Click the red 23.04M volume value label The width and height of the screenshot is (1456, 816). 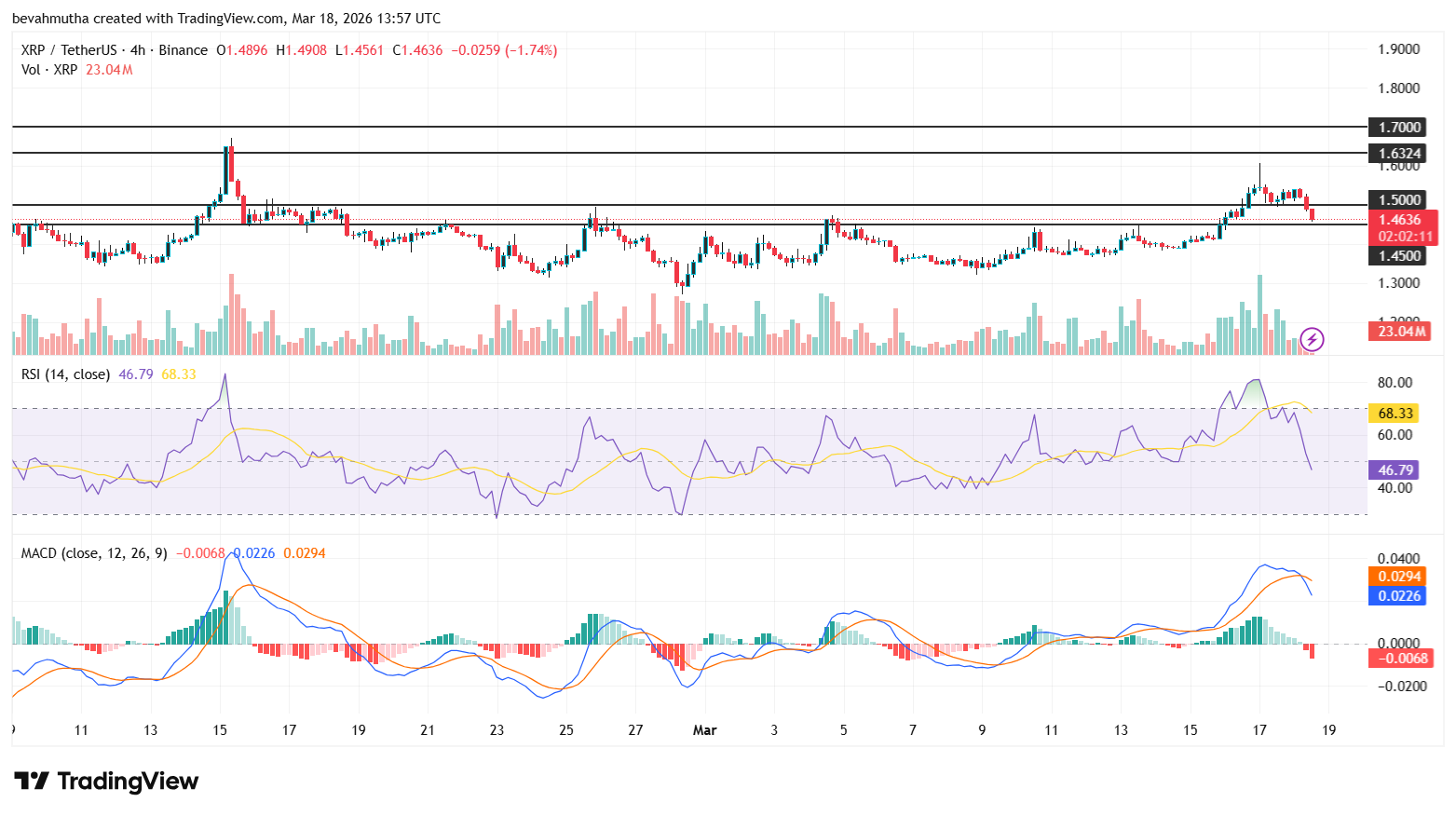1398,332
